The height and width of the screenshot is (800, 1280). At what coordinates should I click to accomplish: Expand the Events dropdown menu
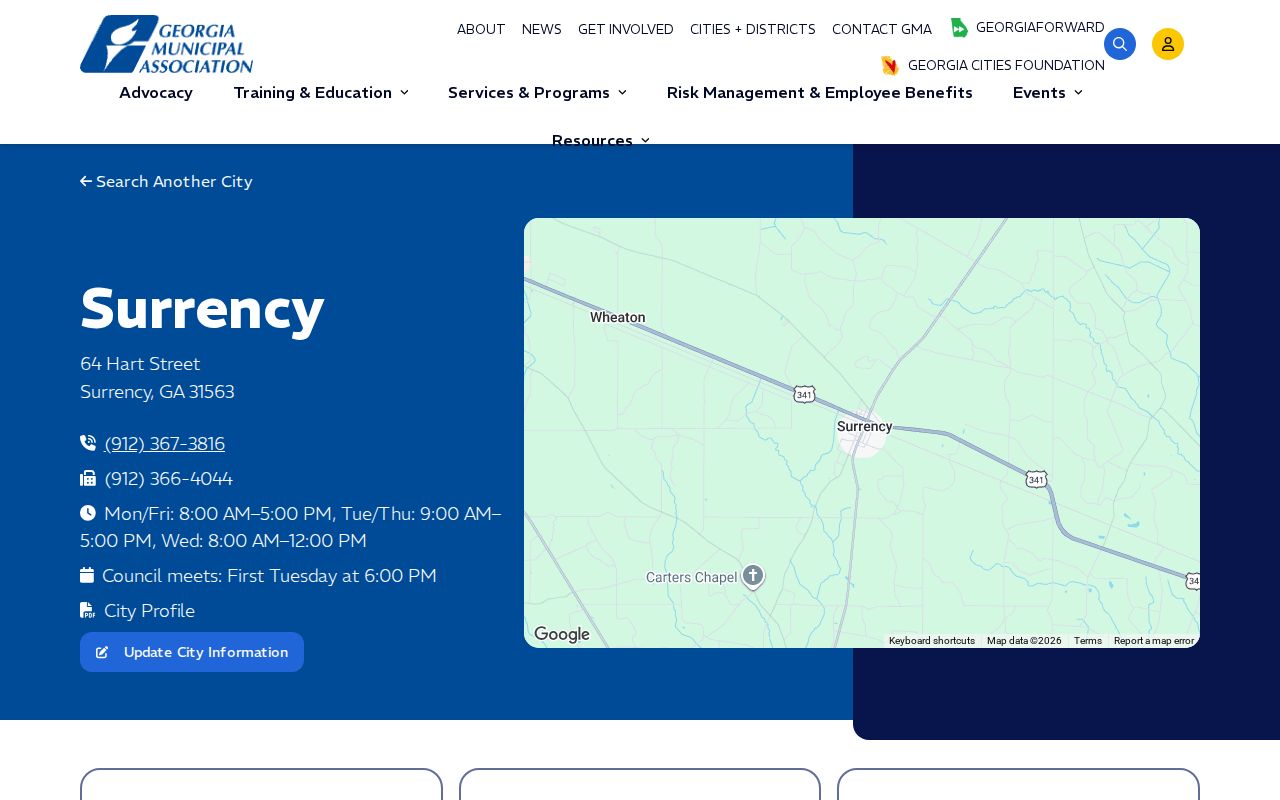point(1048,93)
